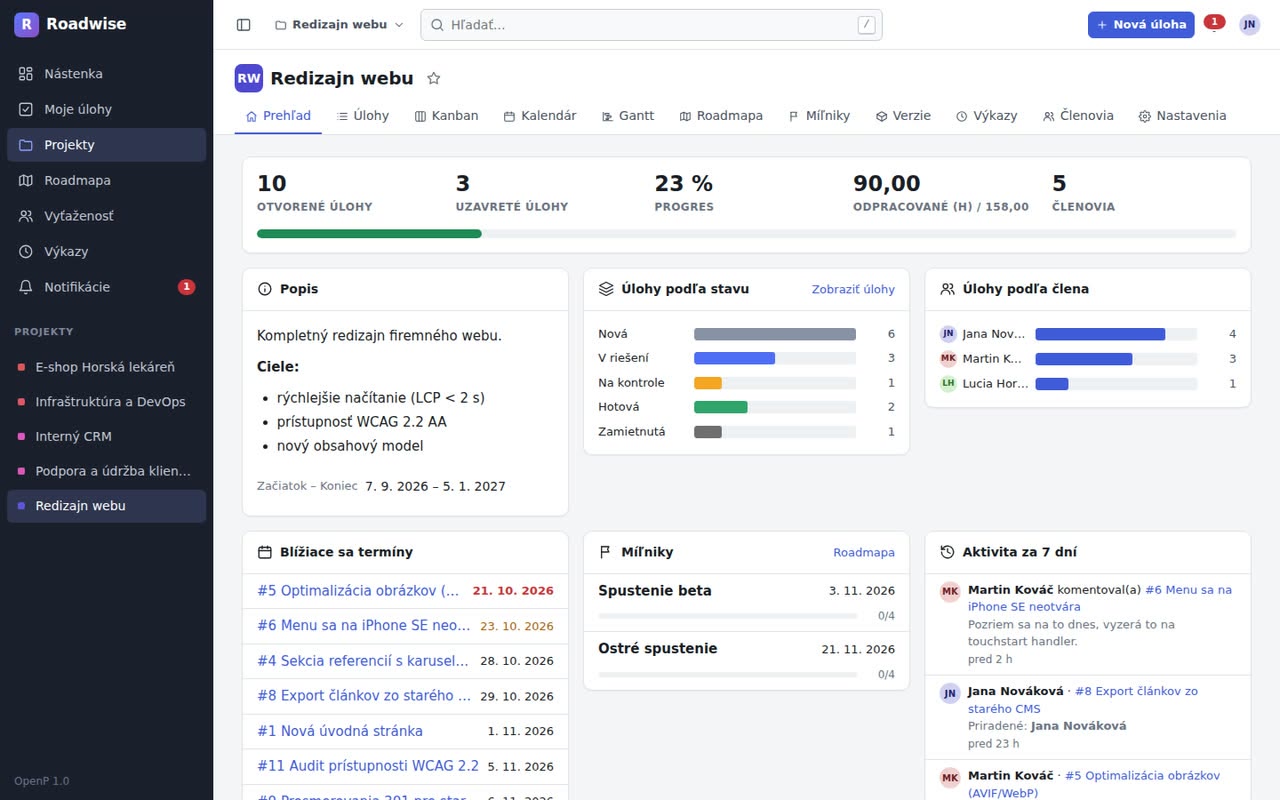Open Výkazy in the left sidebar
1280x800 pixels.
[106, 251]
